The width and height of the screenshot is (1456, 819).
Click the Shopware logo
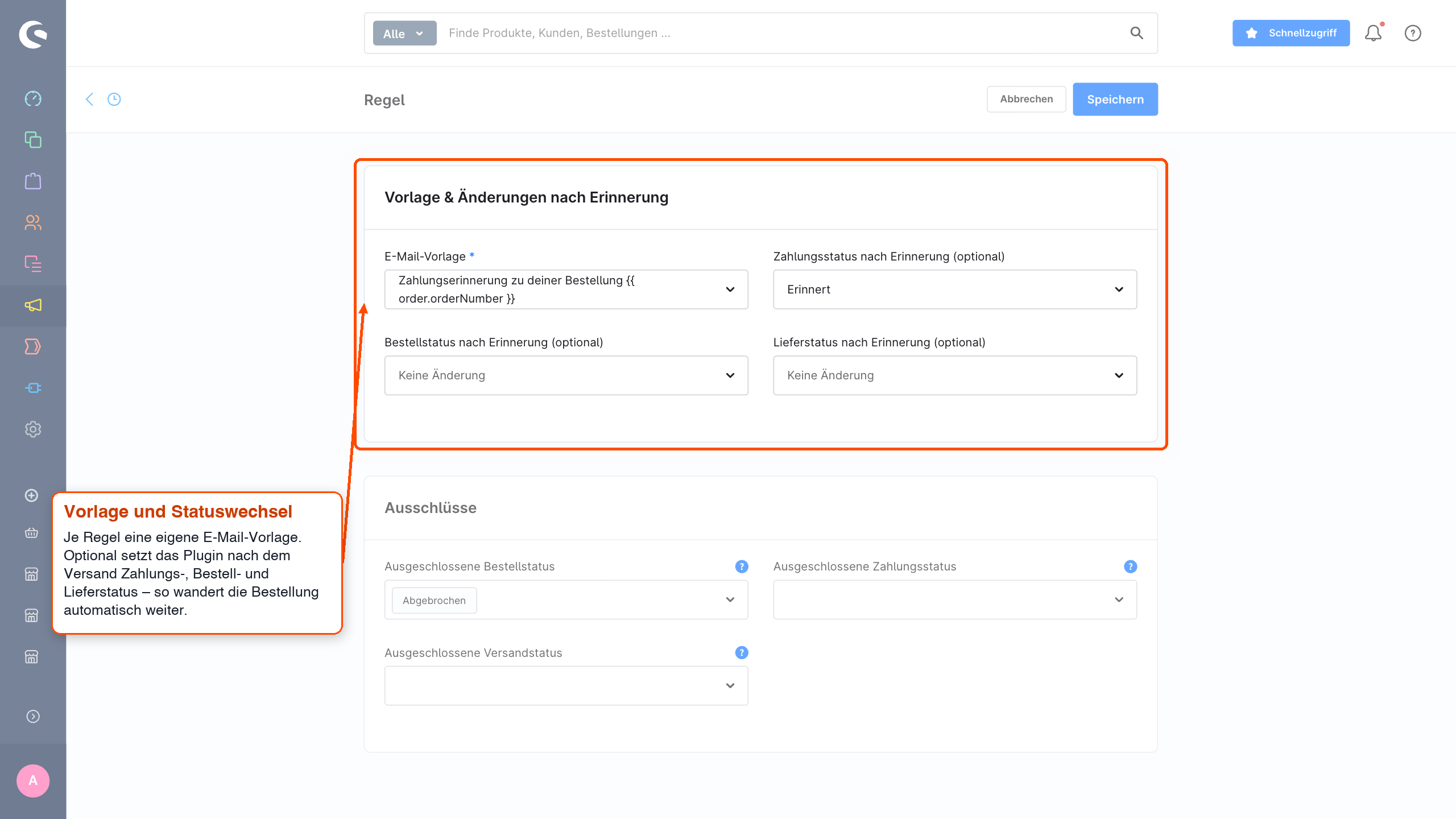pyautogui.click(x=33, y=34)
